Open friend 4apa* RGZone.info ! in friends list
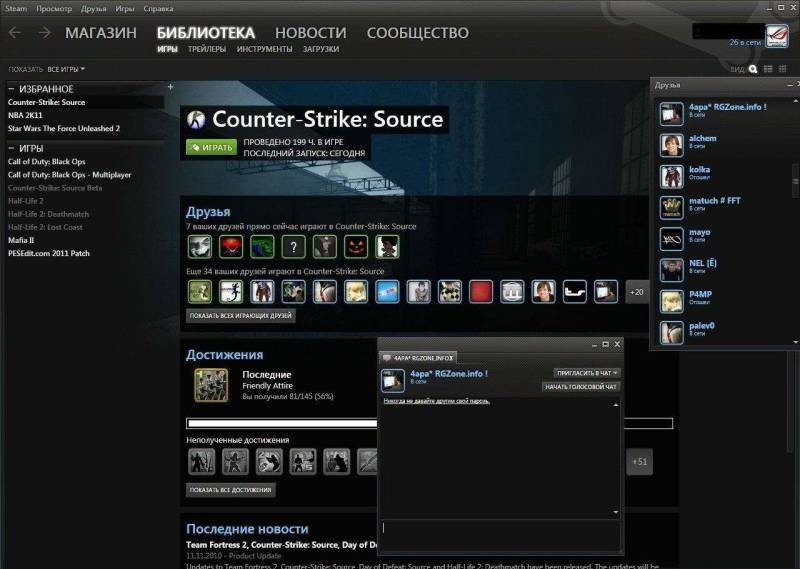Image resolution: width=800 pixels, height=569 pixels. (724, 114)
